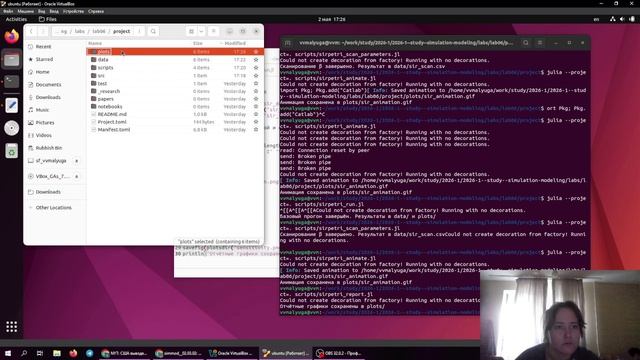Open the optical disc icon in dock
Screen dimensions: 640x360
(x=11, y=128)
